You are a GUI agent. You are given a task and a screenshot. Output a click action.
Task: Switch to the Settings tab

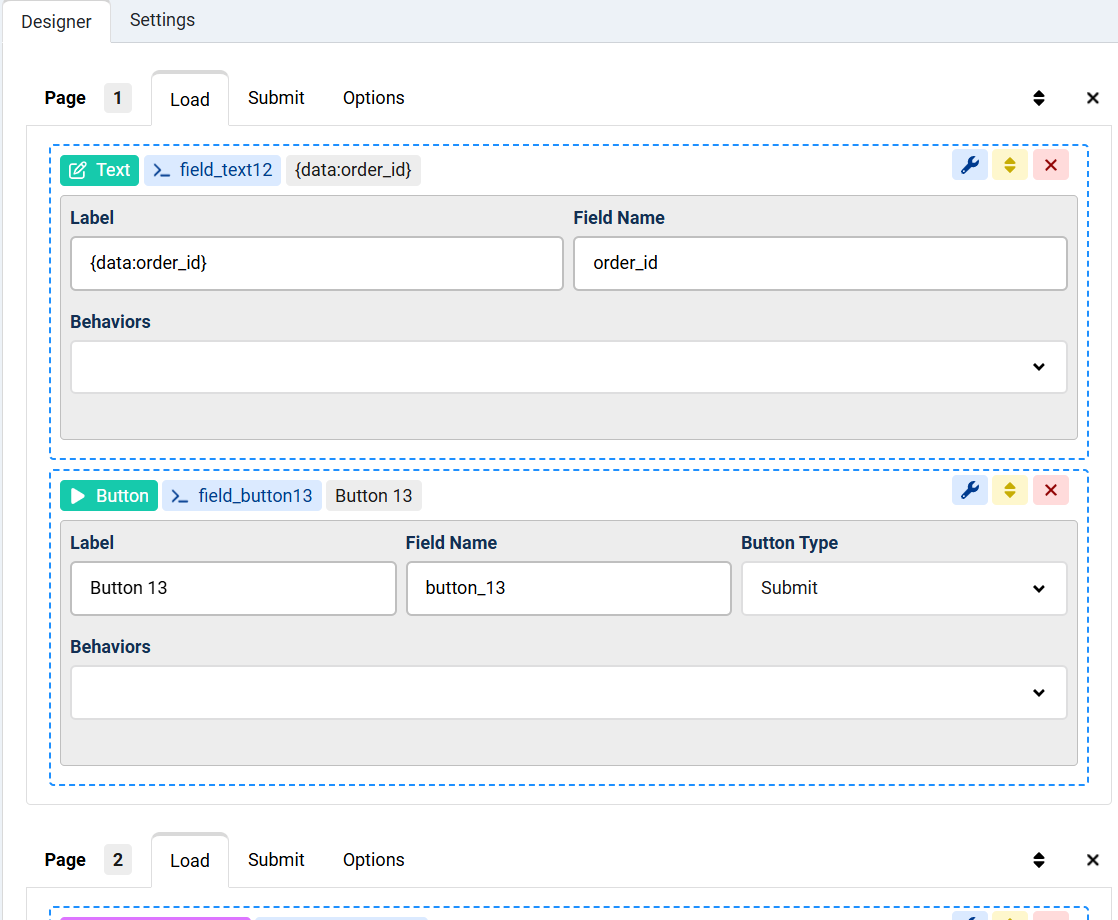[162, 20]
